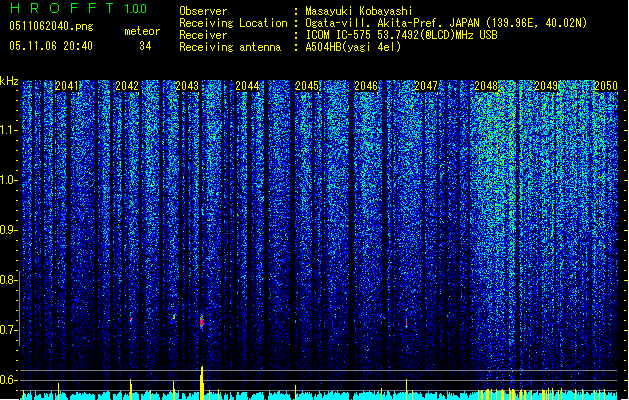
Task: Click the 1.1 frequency axis label
Action: pos(9,130)
